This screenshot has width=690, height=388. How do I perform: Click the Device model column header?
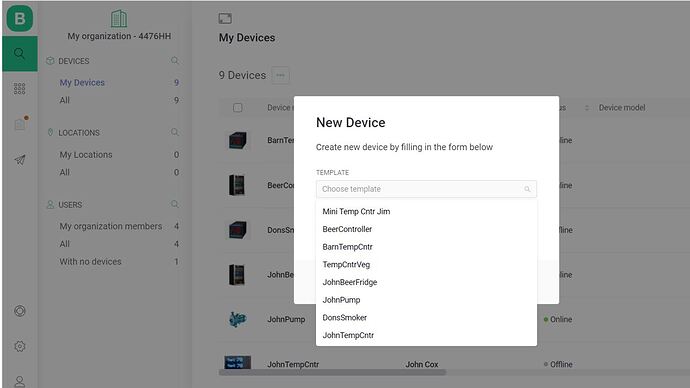pos(622,108)
